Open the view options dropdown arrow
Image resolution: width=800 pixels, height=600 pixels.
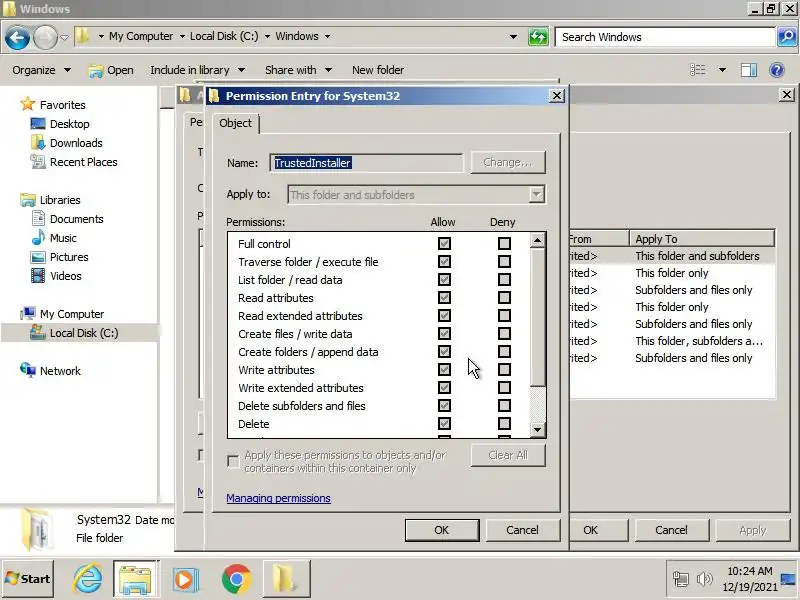pos(722,70)
